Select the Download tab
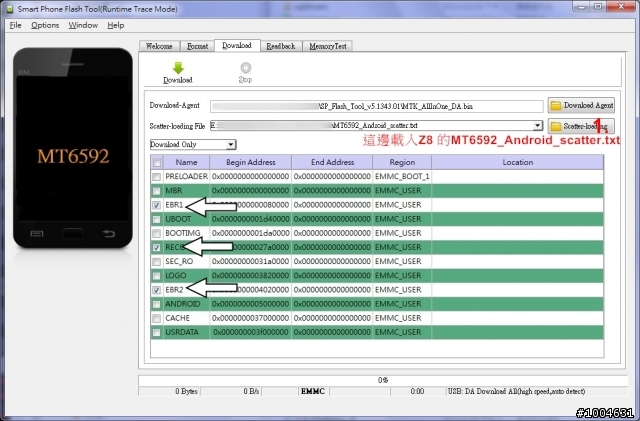 (x=237, y=45)
